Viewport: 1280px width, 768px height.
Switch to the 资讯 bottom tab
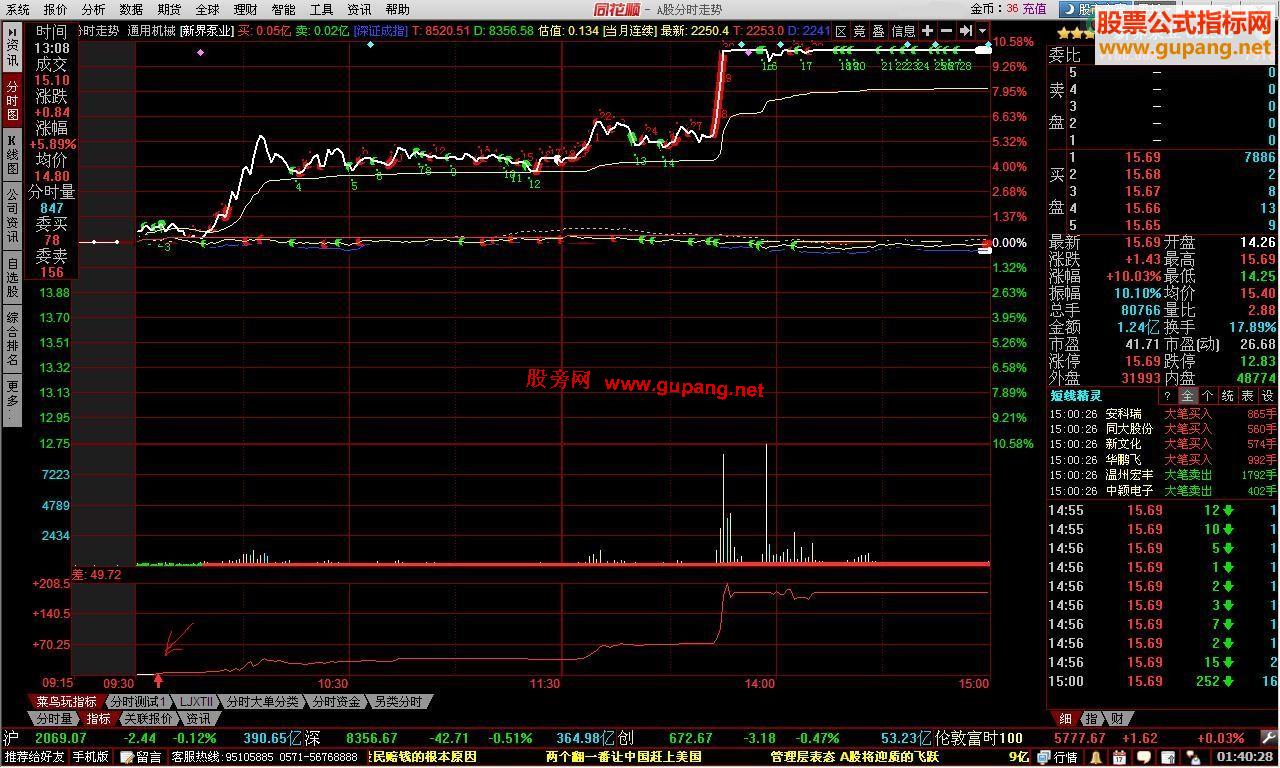click(x=198, y=719)
